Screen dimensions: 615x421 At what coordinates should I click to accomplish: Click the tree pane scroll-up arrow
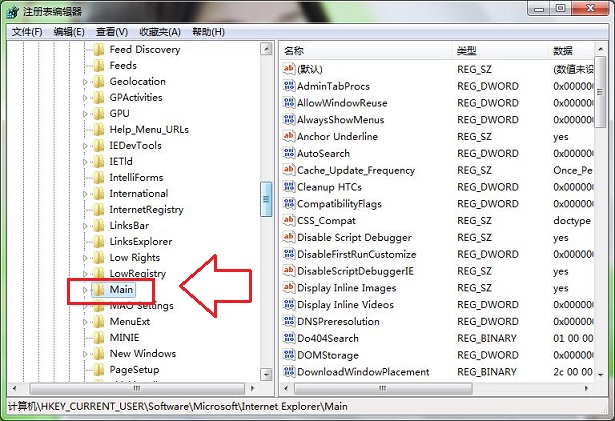[266, 49]
